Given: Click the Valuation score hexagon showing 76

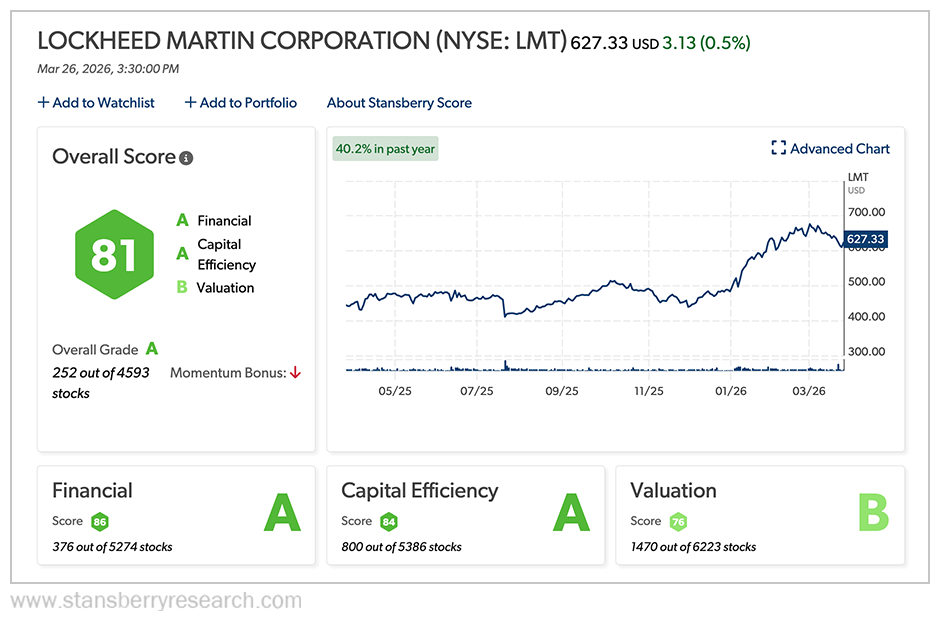Looking at the screenshot, I should click(680, 521).
